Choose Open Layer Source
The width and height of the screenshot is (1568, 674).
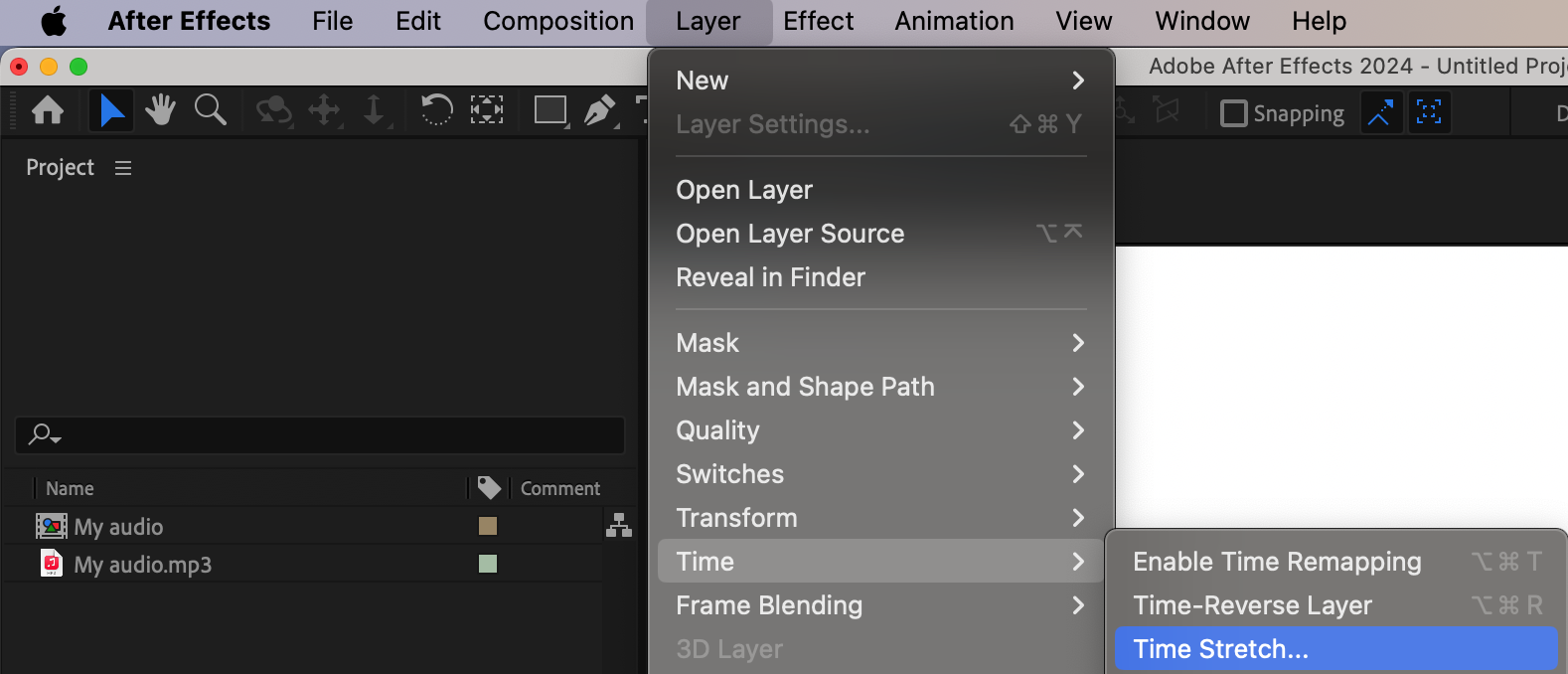coord(881,234)
